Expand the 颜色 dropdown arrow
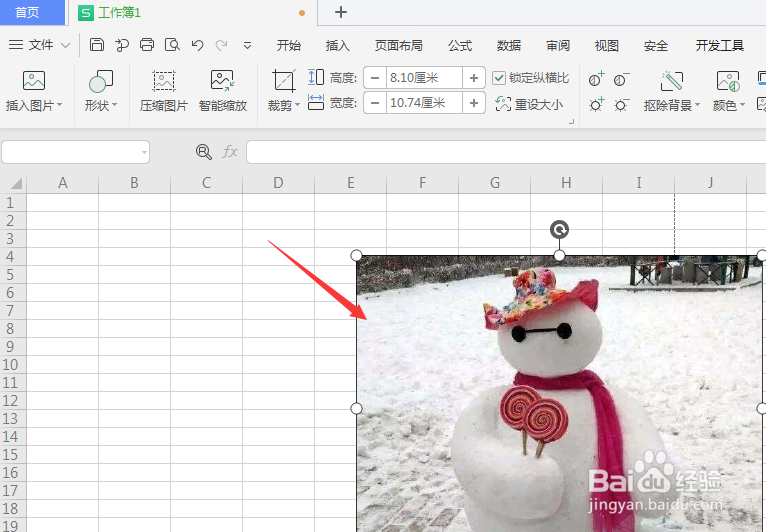 pos(743,105)
